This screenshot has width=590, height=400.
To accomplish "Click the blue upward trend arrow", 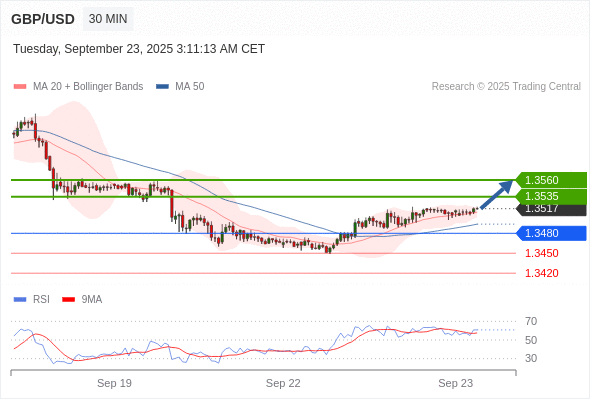I will coord(497,194).
